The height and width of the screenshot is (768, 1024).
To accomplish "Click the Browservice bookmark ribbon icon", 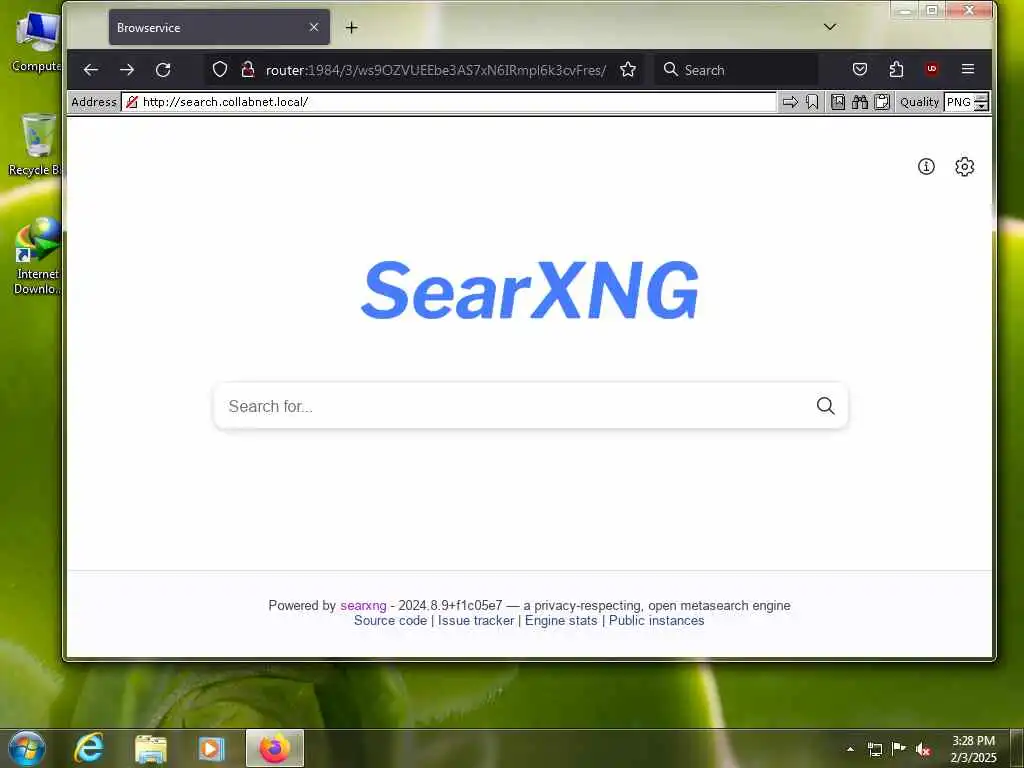I will click(x=812, y=102).
